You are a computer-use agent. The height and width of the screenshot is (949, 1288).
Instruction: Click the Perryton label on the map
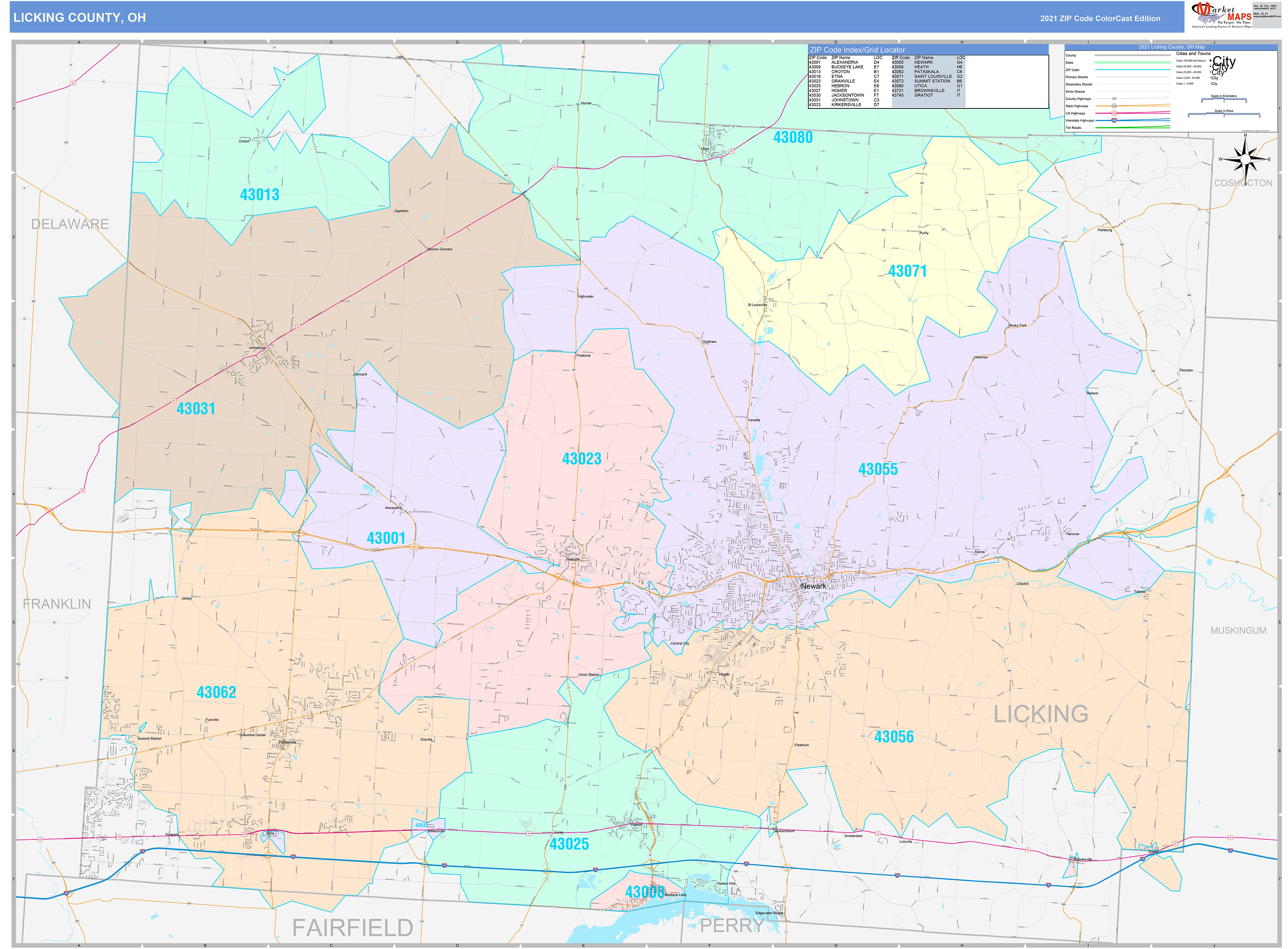(x=1186, y=370)
